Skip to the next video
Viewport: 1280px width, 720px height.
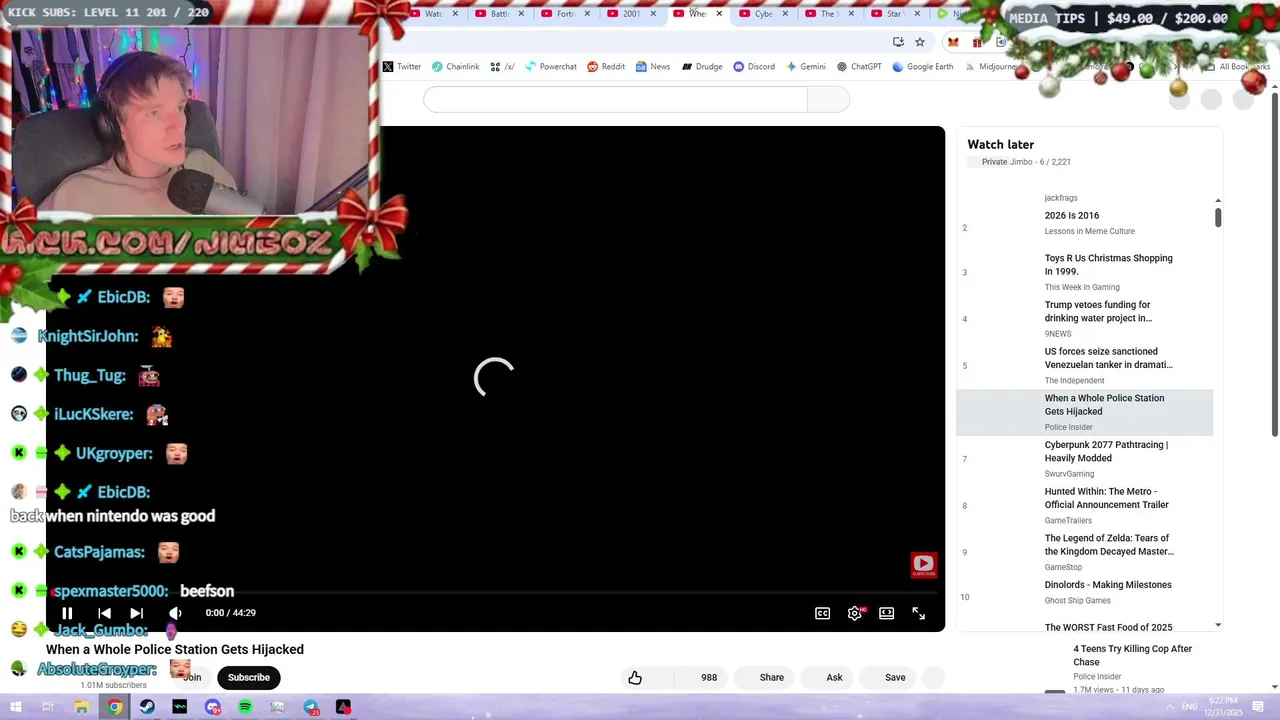click(137, 613)
